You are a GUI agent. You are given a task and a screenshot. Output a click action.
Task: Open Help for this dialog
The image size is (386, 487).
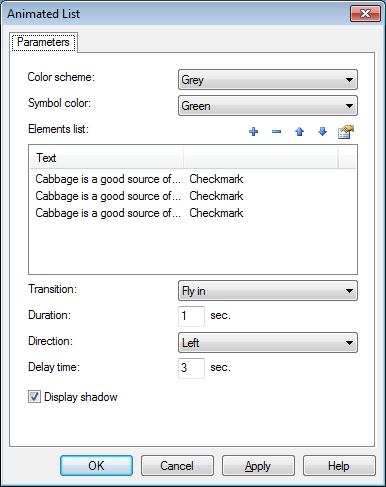[339, 465]
